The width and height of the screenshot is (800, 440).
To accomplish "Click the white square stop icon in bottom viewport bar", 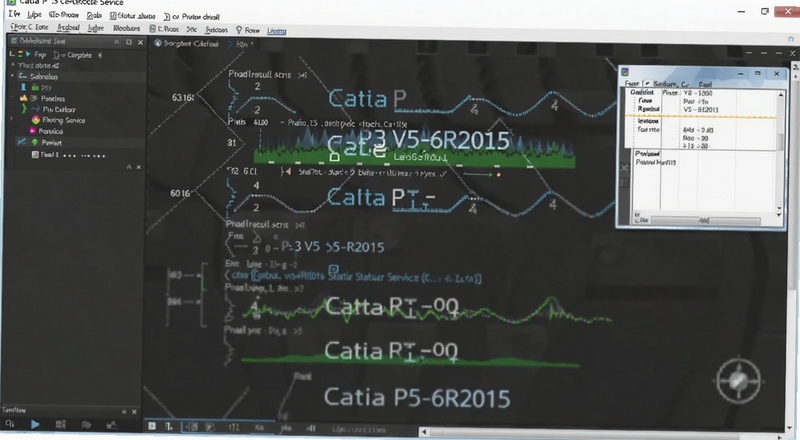I will click(x=152, y=426).
